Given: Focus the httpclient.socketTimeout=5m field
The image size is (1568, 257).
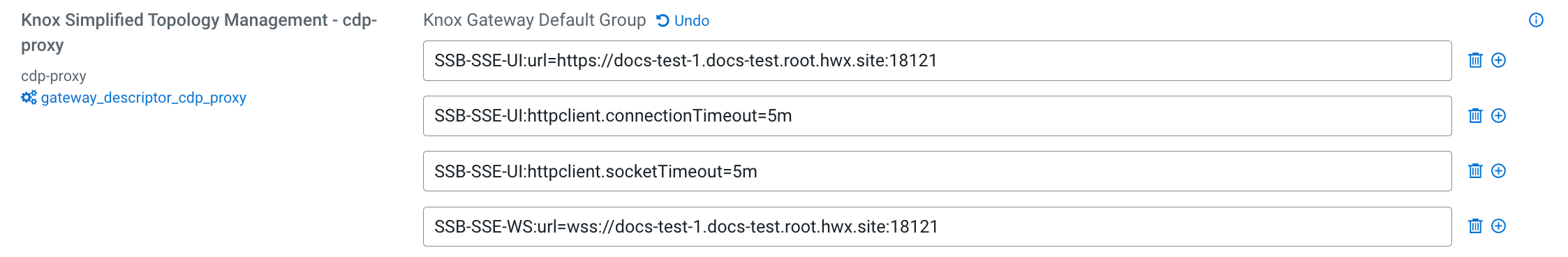Looking at the screenshot, I should pyautogui.click(x=937, y=171).
